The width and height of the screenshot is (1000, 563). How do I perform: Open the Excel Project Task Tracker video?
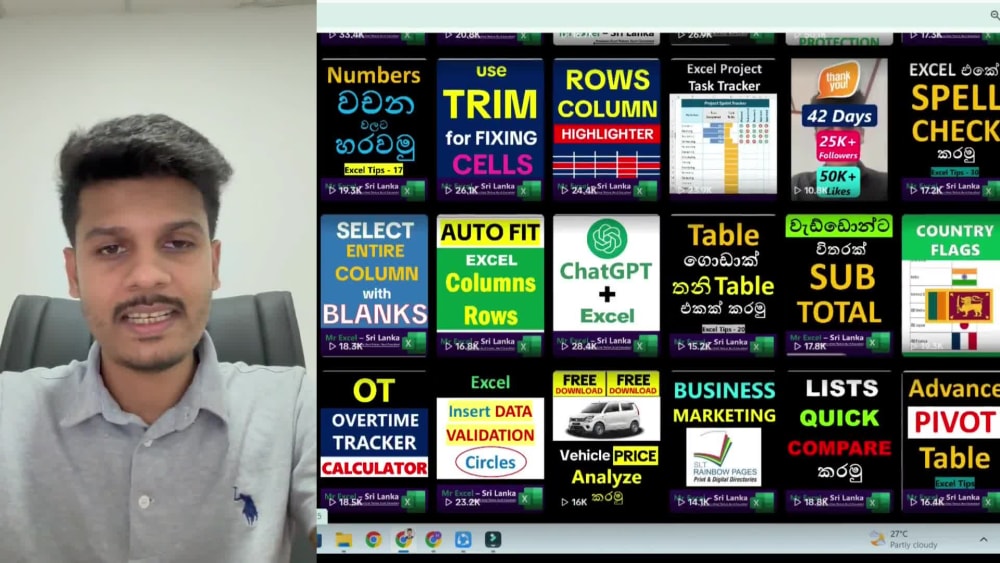pyautogui.click(x=723, y=129)
